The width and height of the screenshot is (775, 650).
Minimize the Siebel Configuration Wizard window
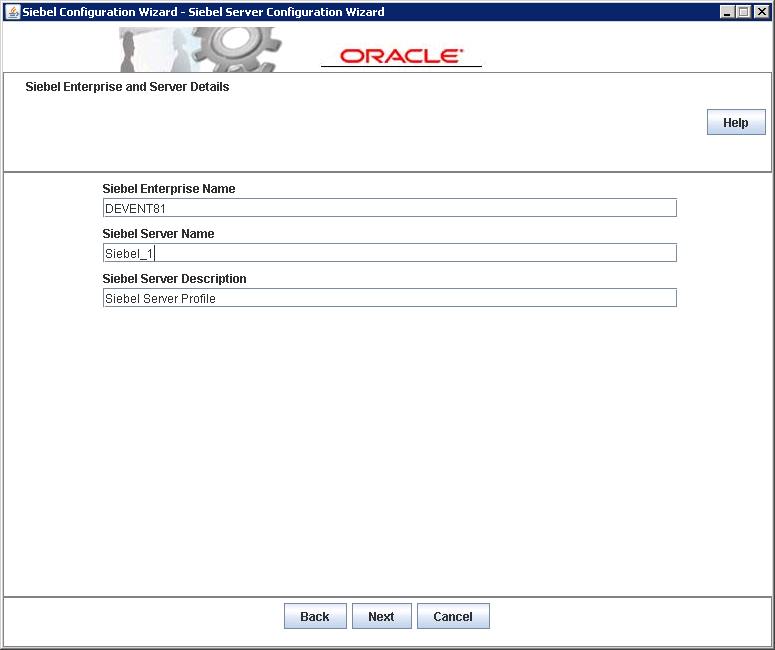pyautogui.click(x=726, y=12)
